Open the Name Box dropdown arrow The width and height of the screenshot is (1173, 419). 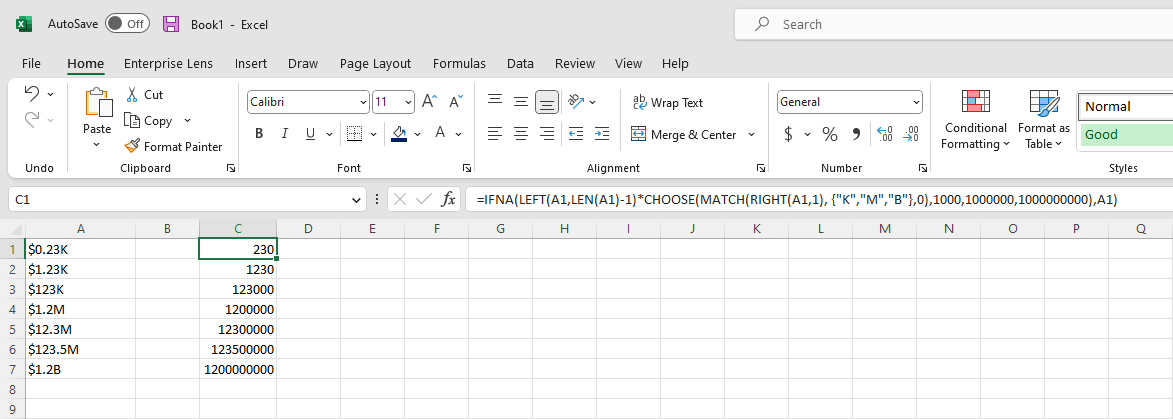[359, 200]
